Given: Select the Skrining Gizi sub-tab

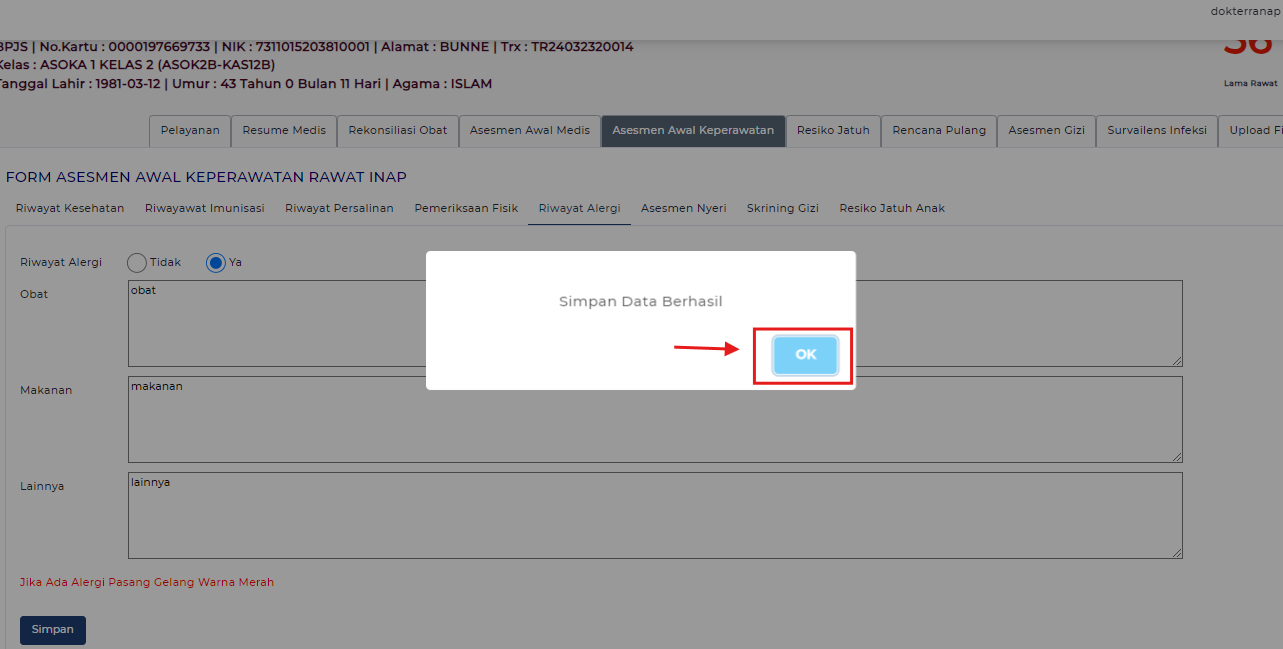Looking at the screenshot, I should (x=782, y=208).
